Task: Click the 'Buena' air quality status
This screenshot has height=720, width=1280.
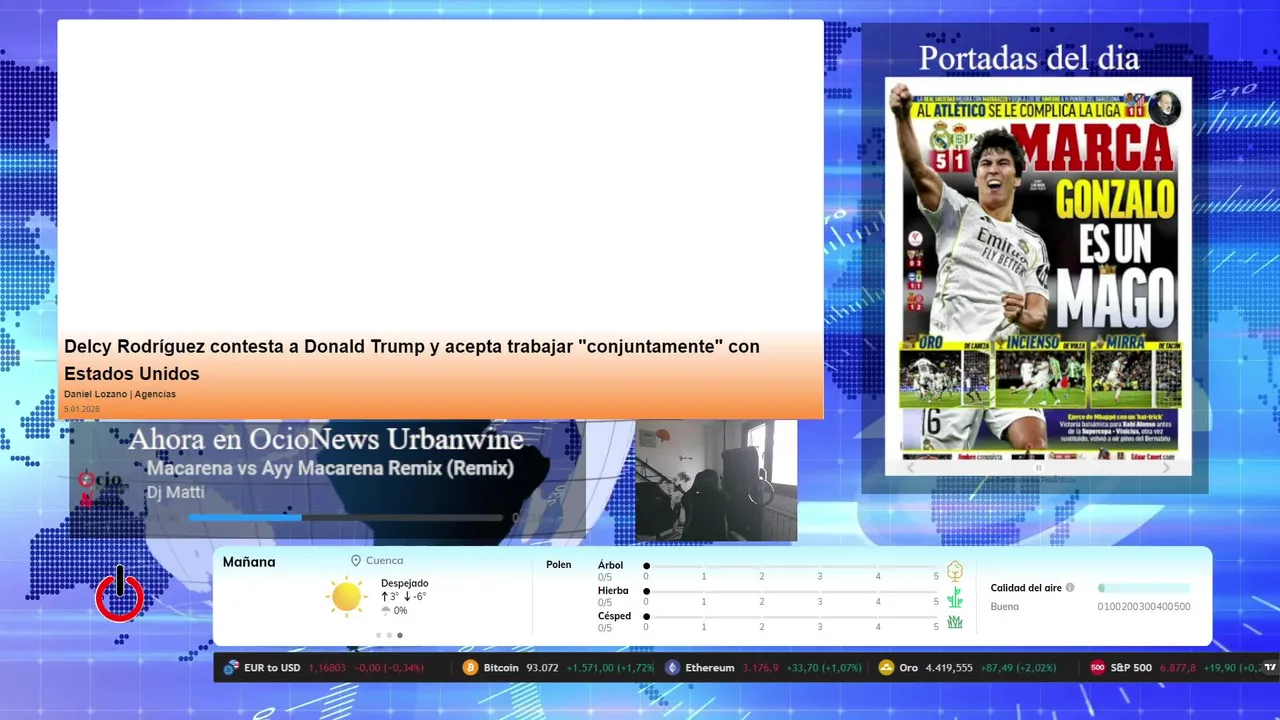Action: pos(1005,607)
